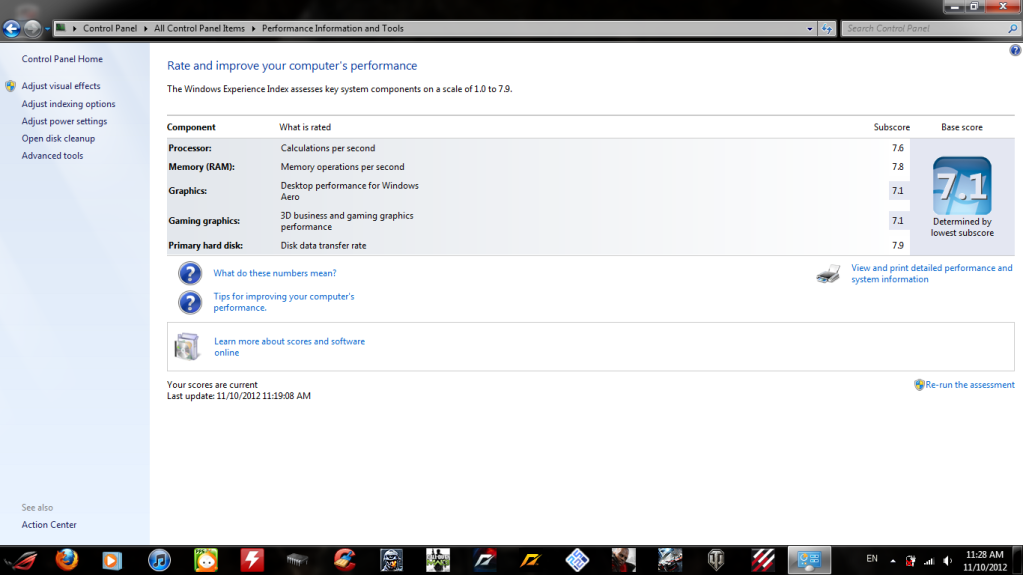This screenshot has width=1023, height=575.
Task: Open the Advanced tools link
Action: coord(52,156)
